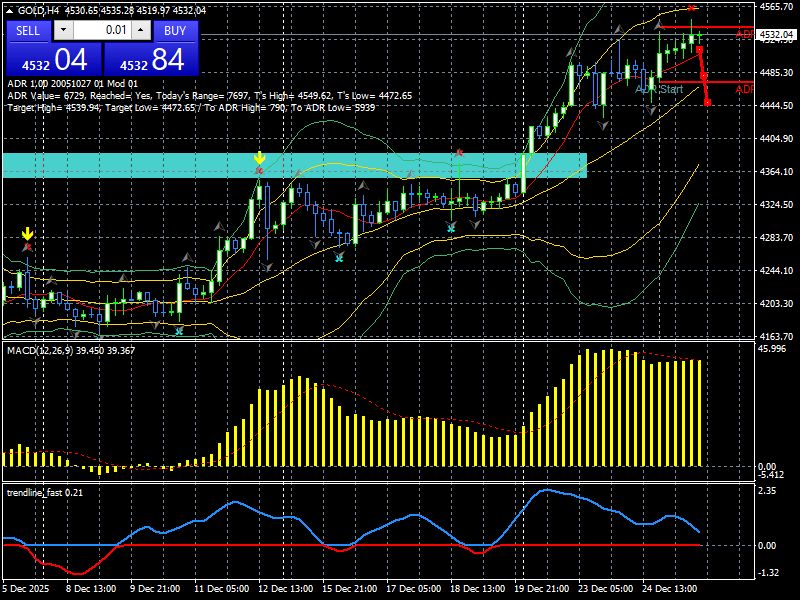Click the 4485.30 price axis label
This screenshot has height=600, width=800.
(776, 72)
